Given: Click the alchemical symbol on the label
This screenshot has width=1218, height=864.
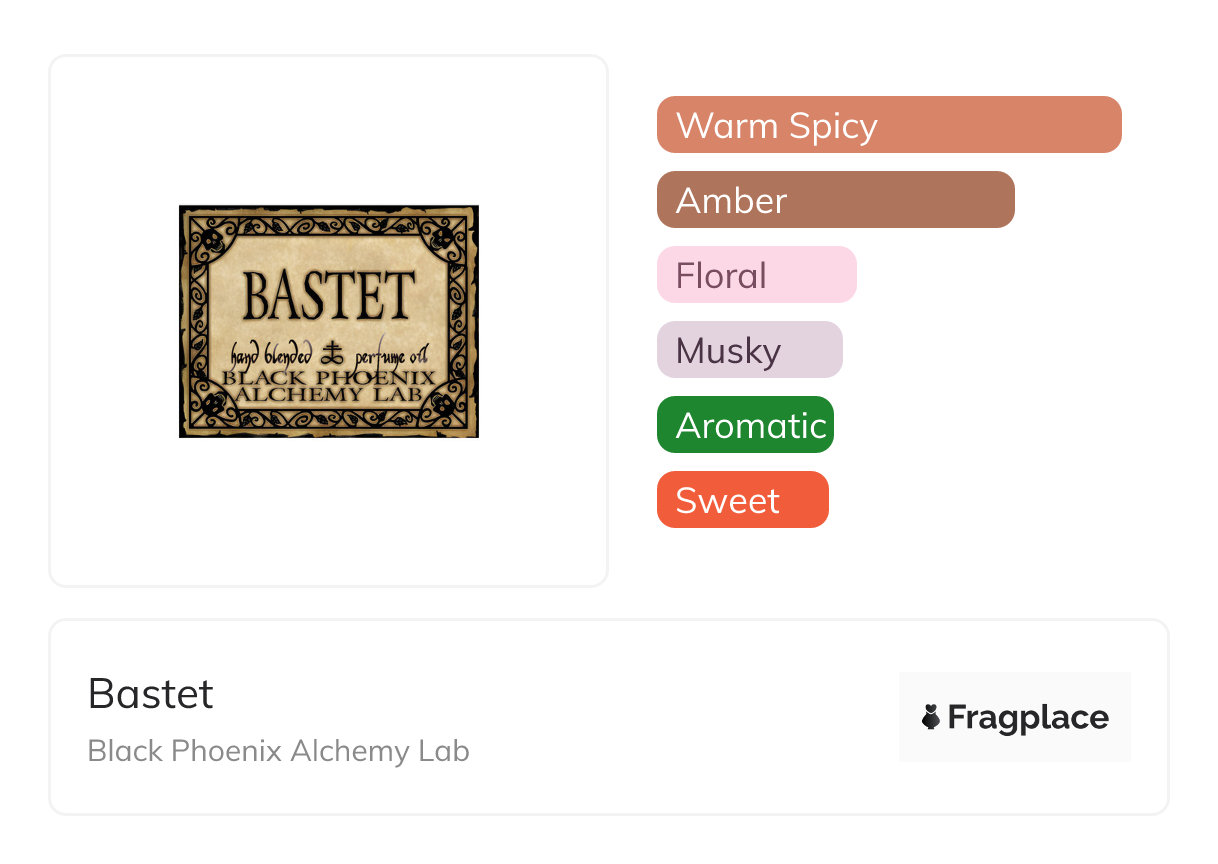Looking at the screenshot, I should (x=330, y=353).
